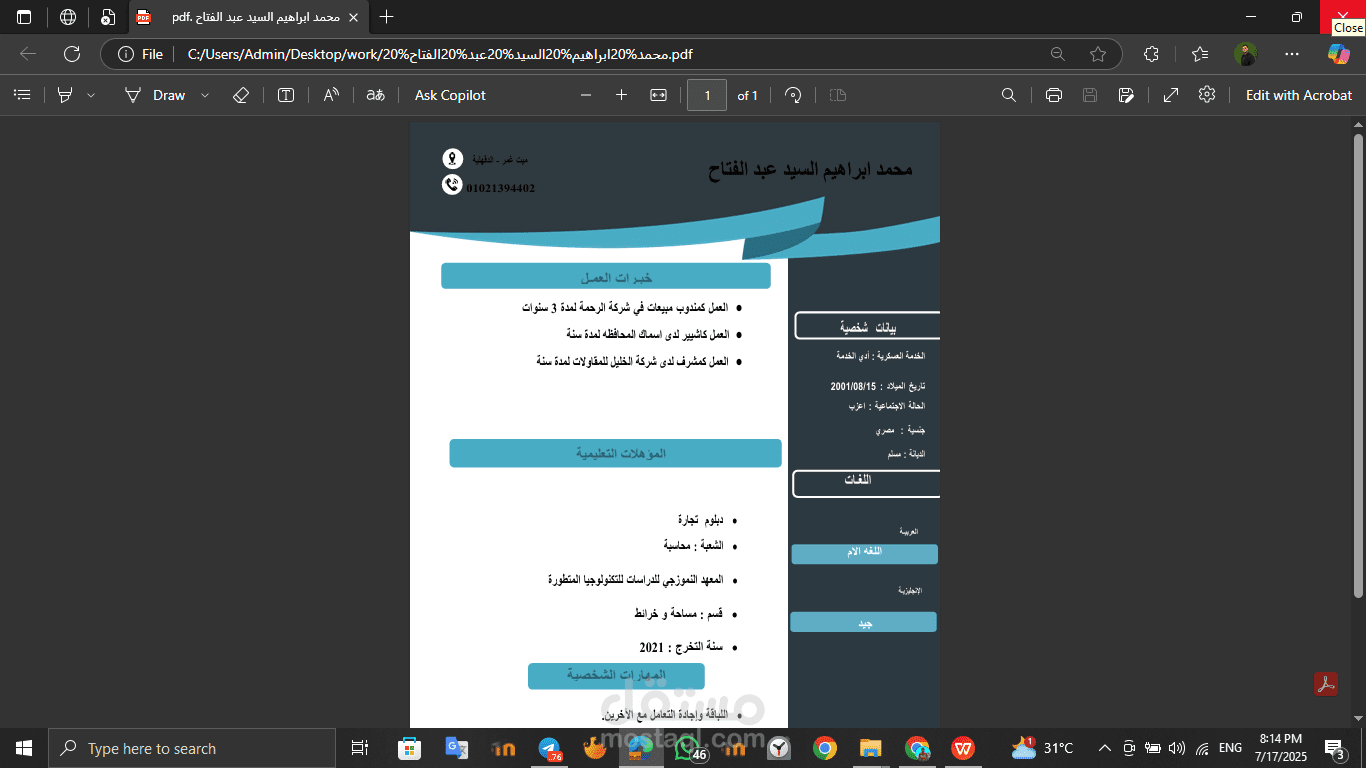Image resolution: width=1366 pixels, height=768 pixels.
Task: Switch the ENG input language
Action: pos(1230,748)
